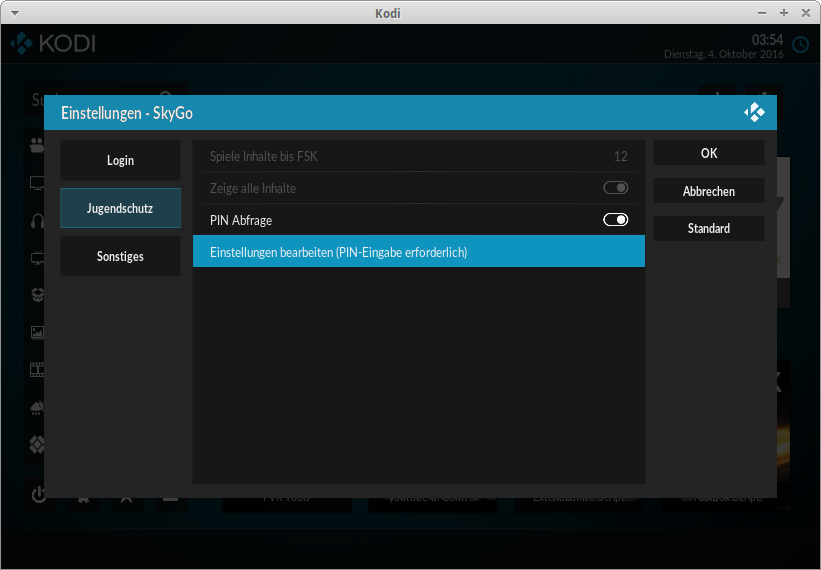Toggle the Zeige alle Inhalte switch
The width and height of the screenshot is (821, 570).
click(615, 187)
